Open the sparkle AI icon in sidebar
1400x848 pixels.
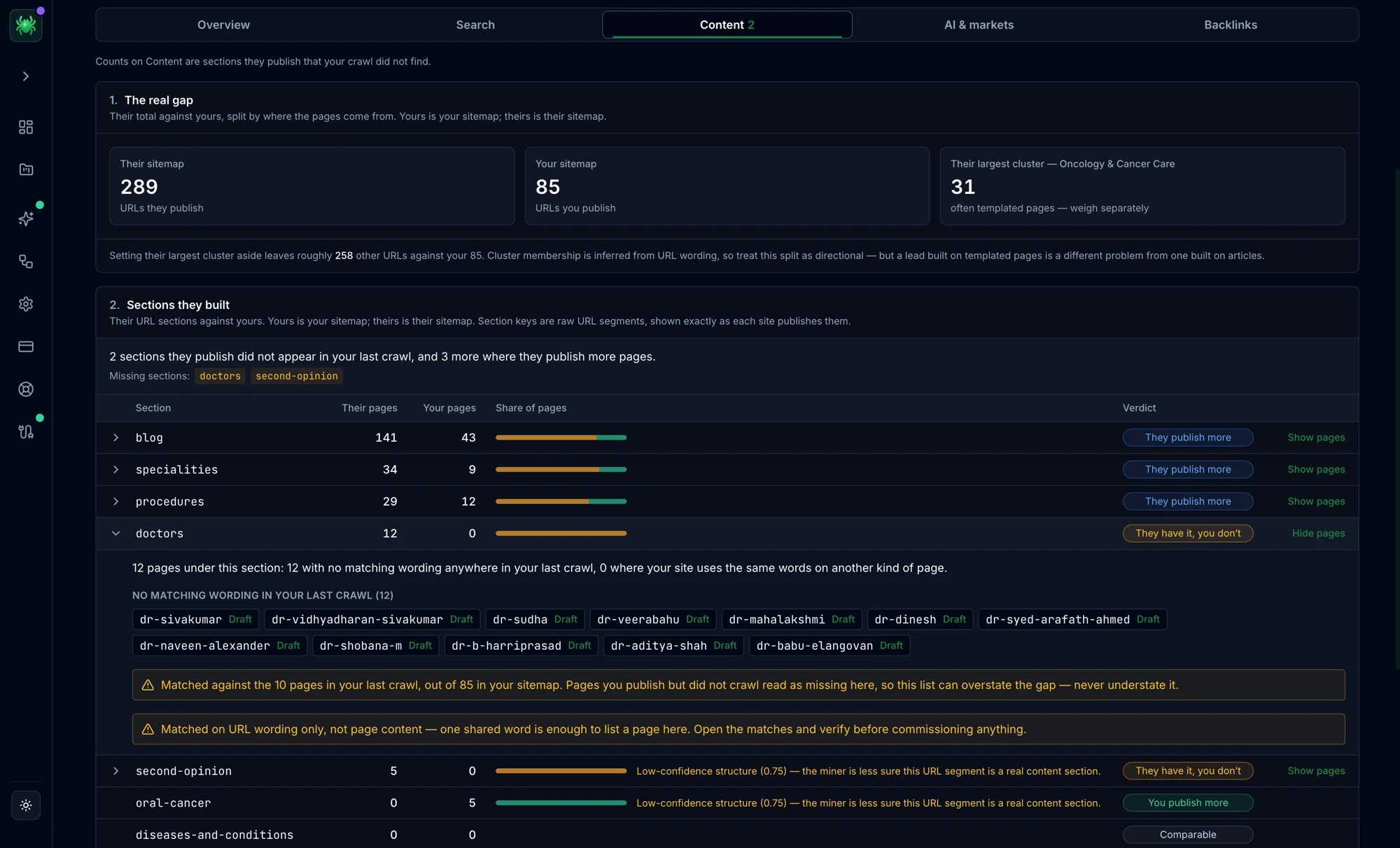tap(26, 218)
